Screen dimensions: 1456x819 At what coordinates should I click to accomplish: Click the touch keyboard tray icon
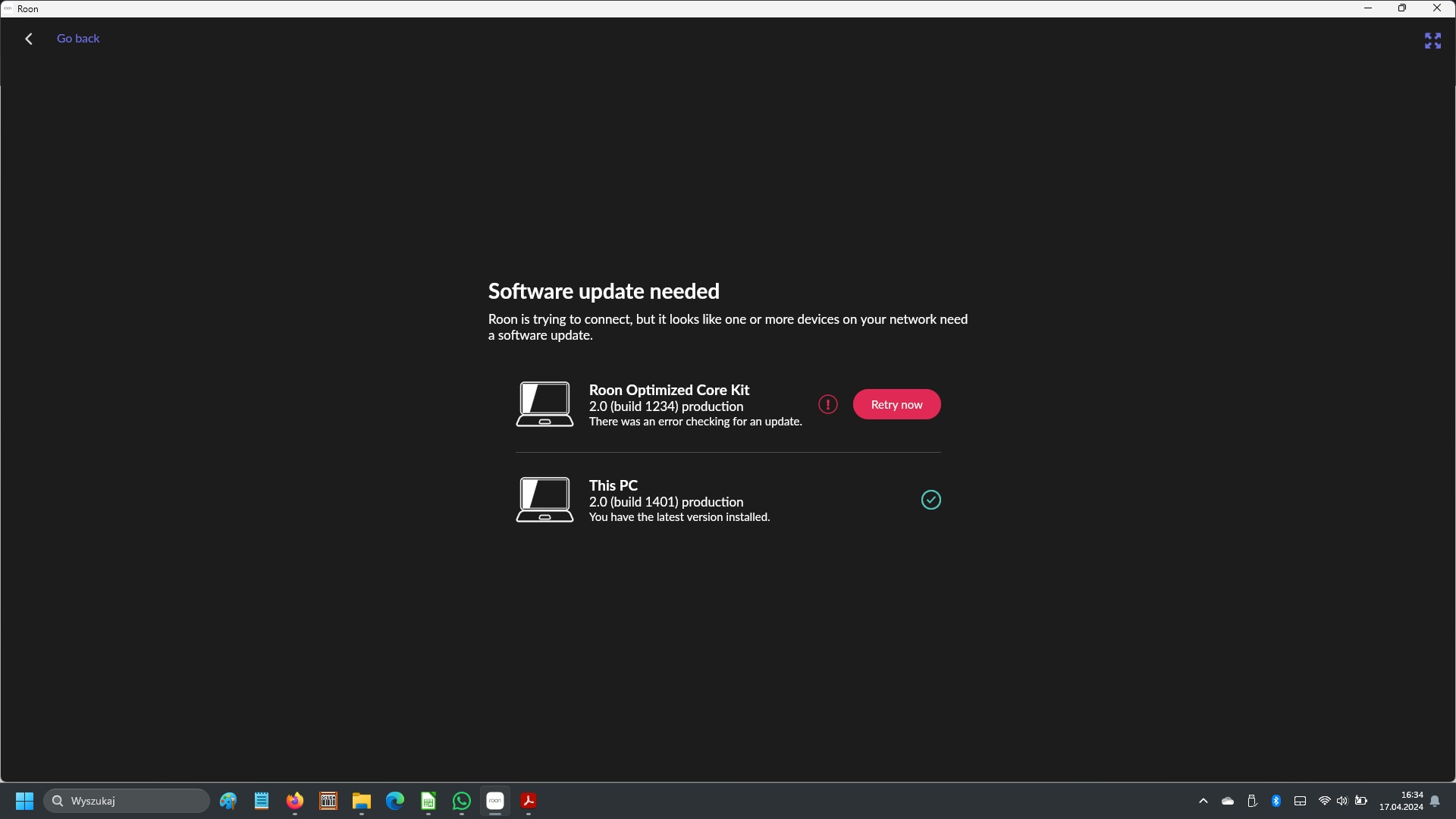1300,801
